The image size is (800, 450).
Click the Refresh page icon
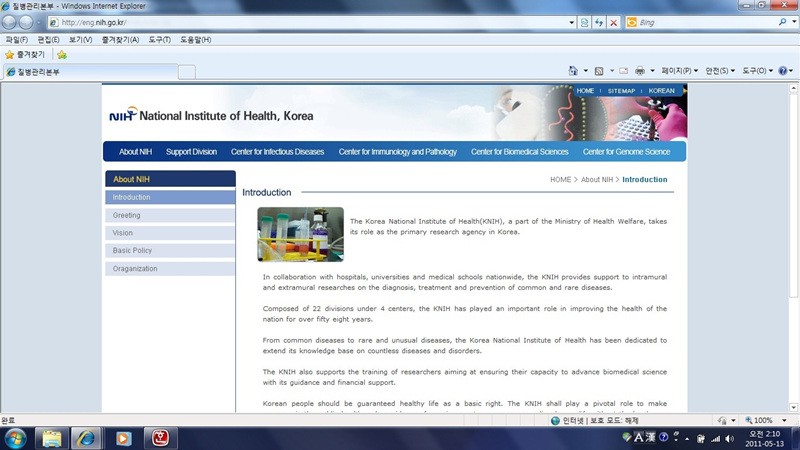pyautogui.click(x=599, y=22)
